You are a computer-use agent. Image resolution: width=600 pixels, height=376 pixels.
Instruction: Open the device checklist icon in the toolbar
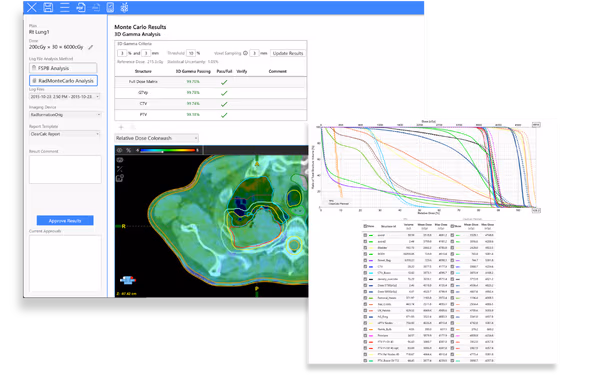110,7
